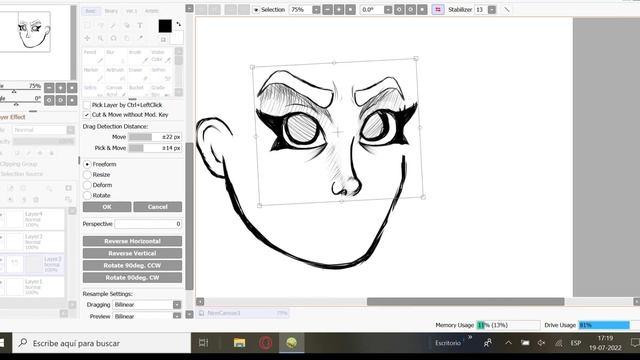Open File Explorer from the taskbar

(x=239, y=343)
